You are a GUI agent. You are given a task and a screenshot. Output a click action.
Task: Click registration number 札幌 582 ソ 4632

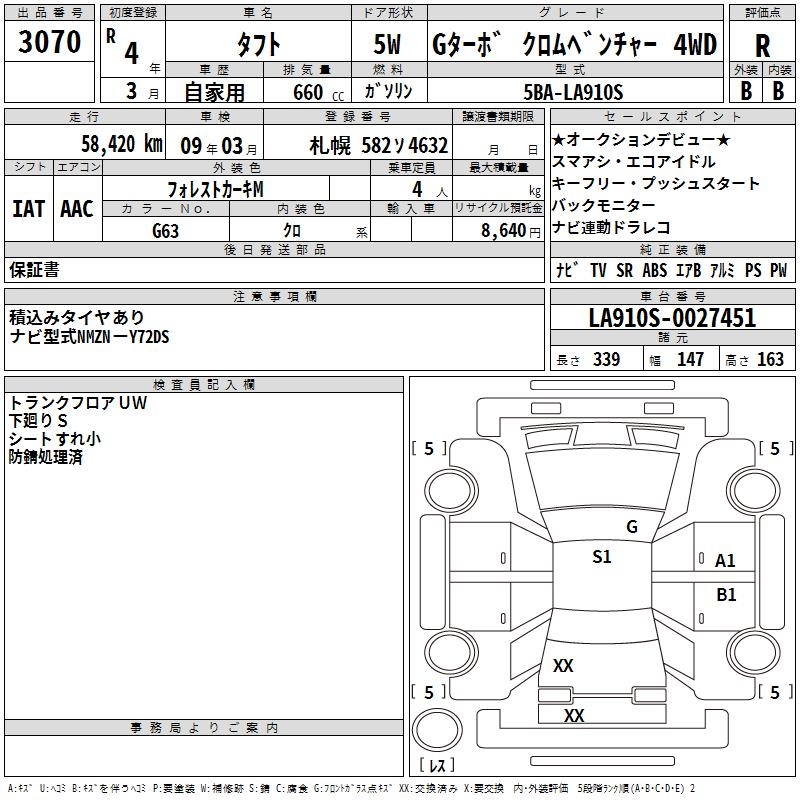[379, 146]
